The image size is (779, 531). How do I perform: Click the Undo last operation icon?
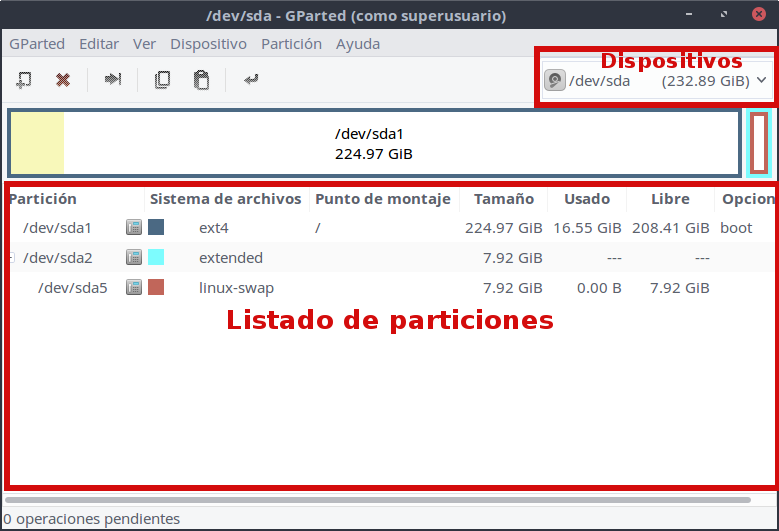point(251,80)
